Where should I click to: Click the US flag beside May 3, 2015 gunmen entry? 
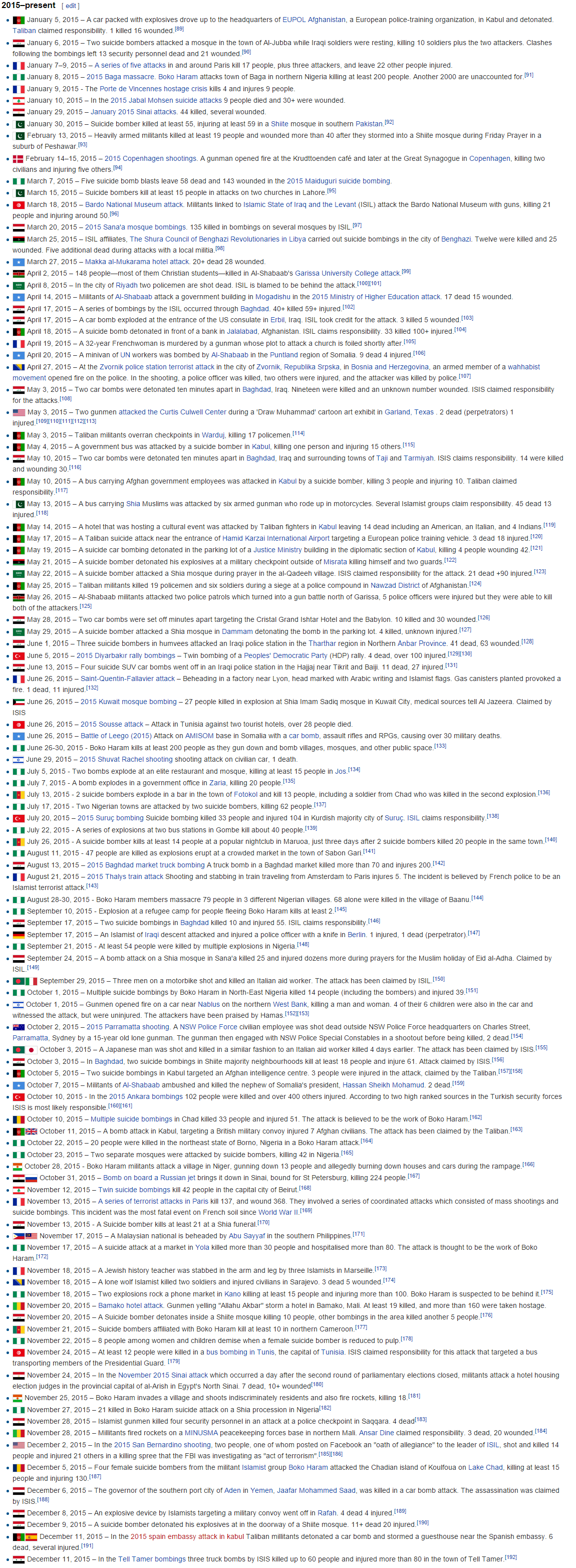tap(19, 413)
